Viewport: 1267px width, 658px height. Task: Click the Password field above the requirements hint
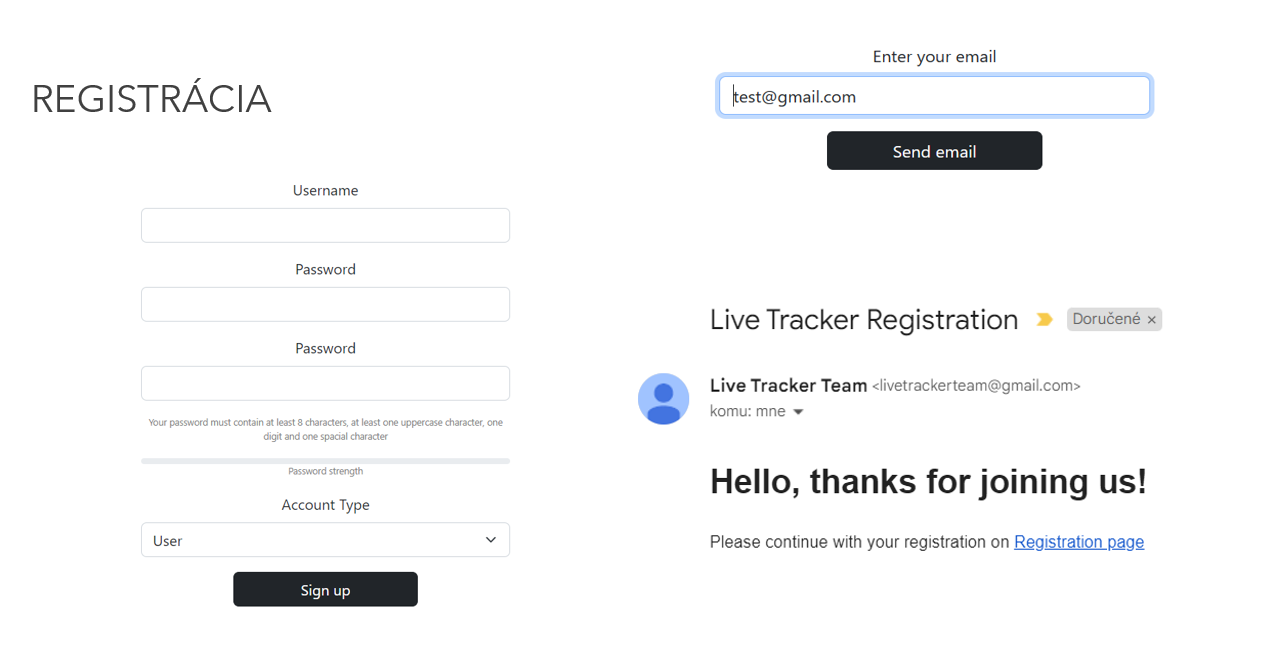[325, 383]
